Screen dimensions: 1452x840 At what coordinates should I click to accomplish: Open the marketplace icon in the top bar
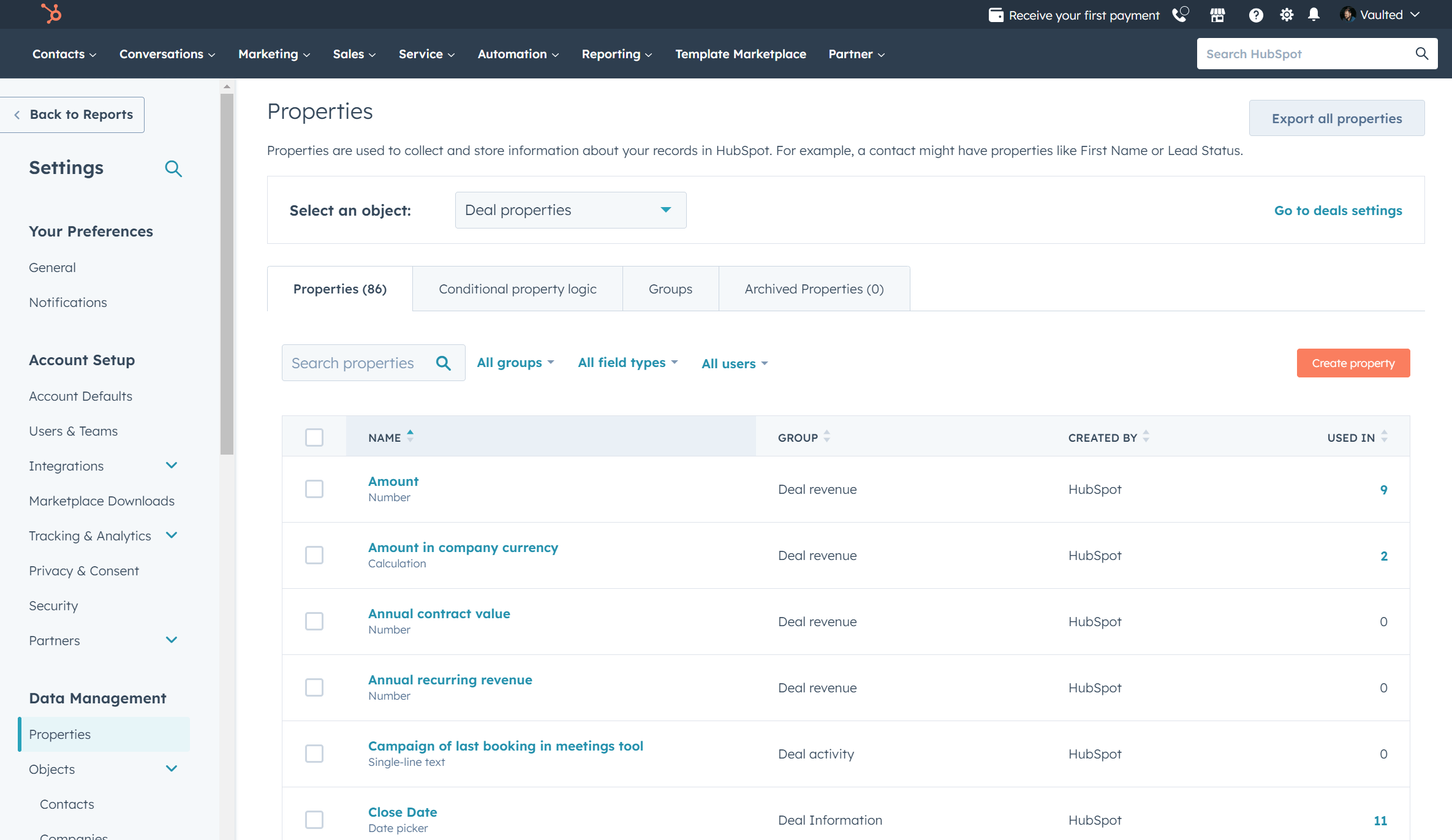click(x=1217, y=14)
